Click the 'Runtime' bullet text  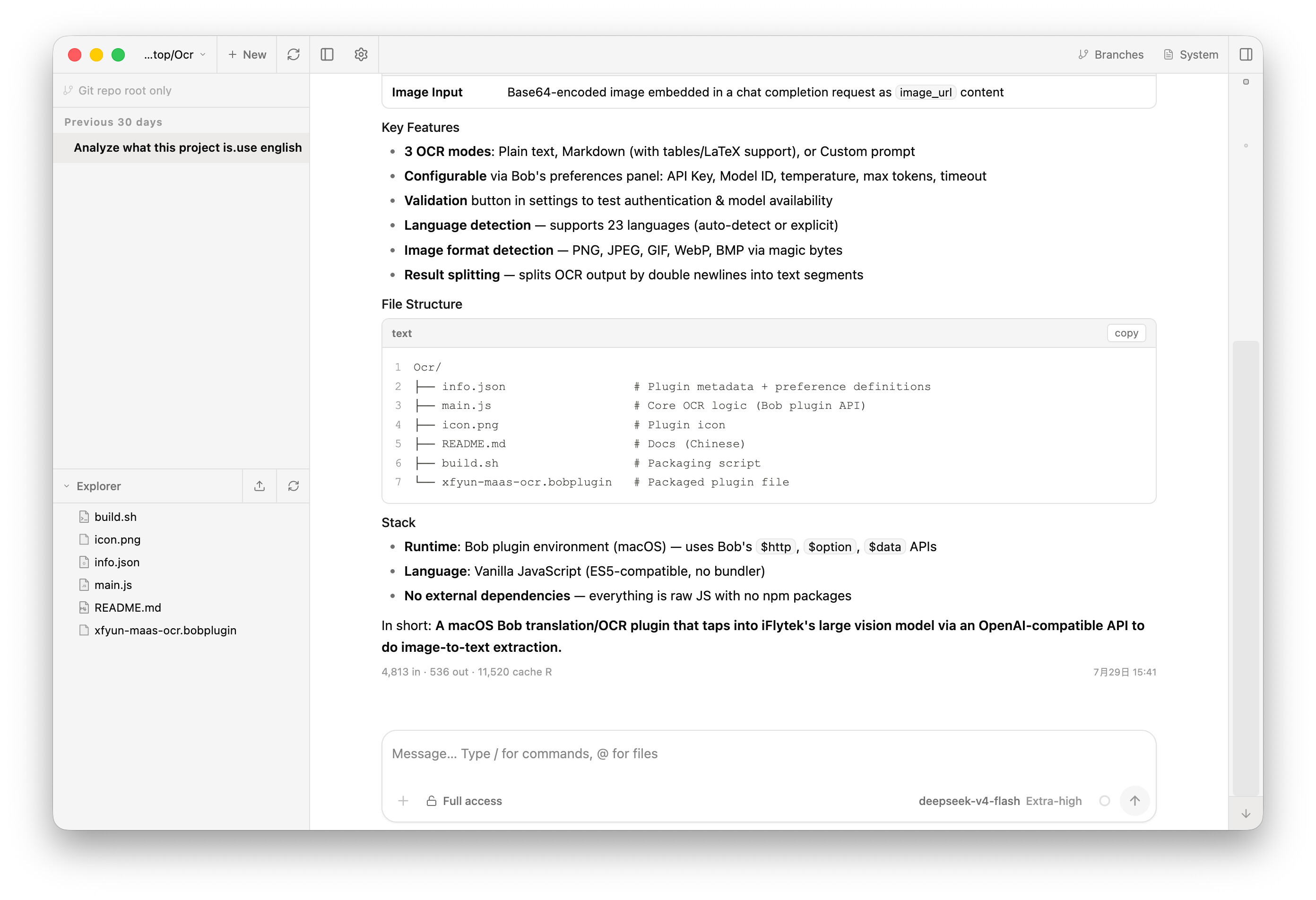tap(670, 546)
